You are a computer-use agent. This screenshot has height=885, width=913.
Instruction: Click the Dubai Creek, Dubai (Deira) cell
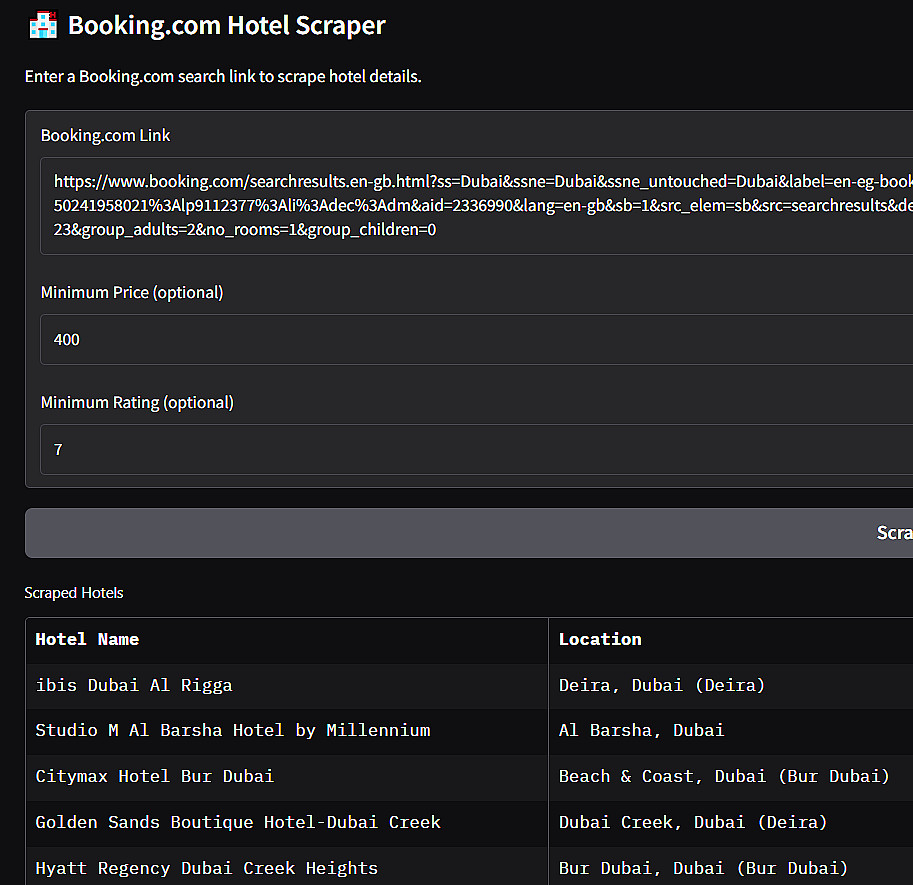[731, 823]
